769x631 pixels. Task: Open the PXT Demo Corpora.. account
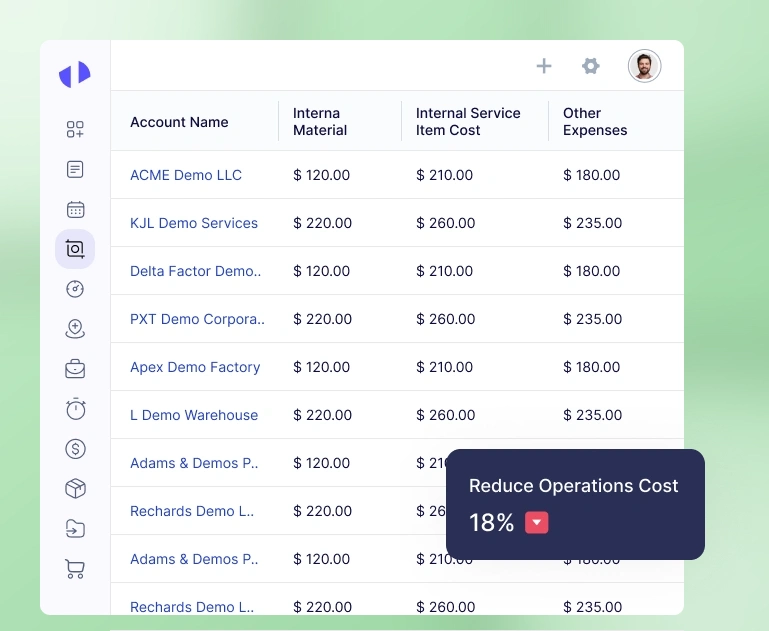197,319
